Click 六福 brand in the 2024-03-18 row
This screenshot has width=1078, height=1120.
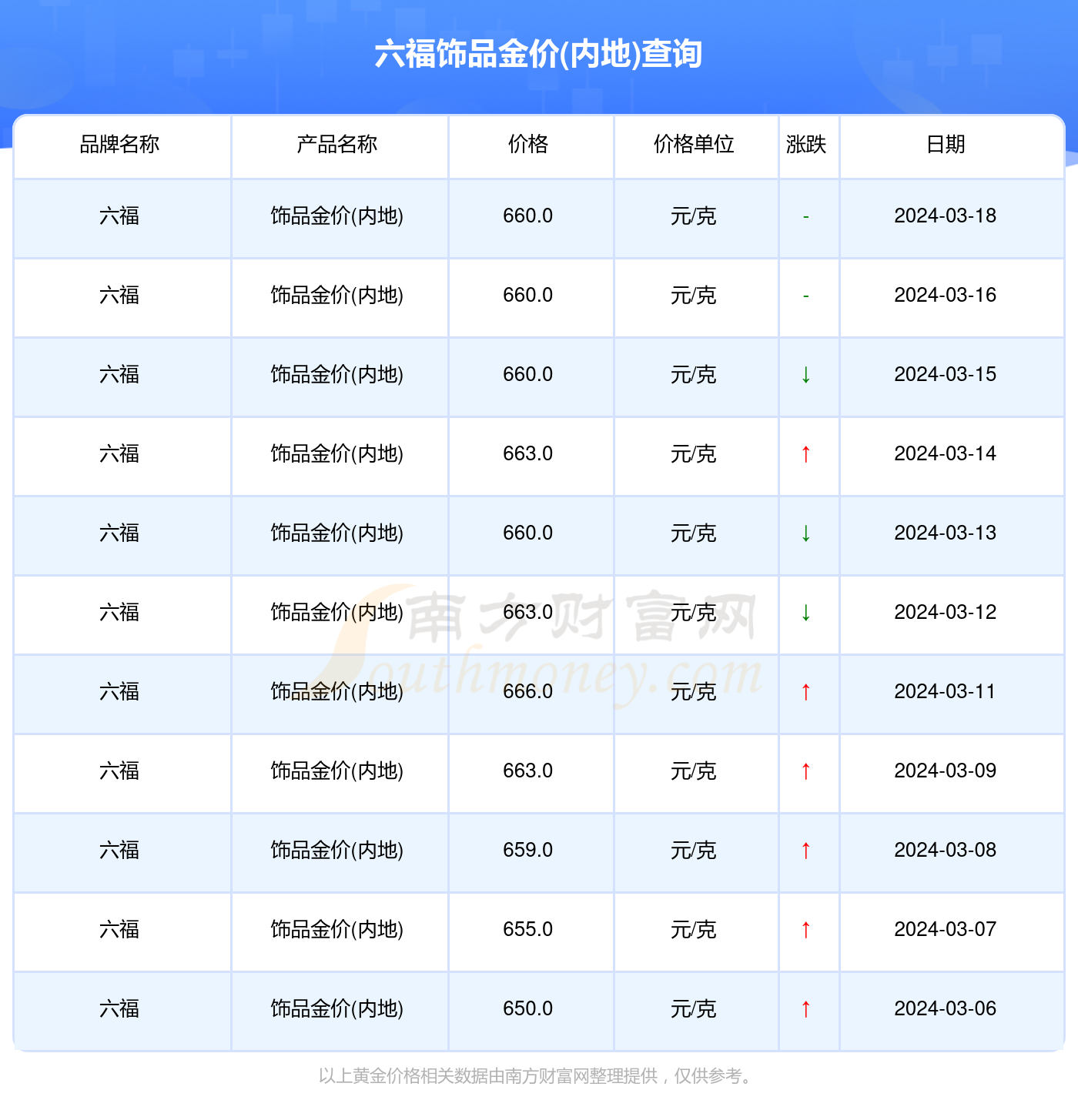[x=119, y=216]
